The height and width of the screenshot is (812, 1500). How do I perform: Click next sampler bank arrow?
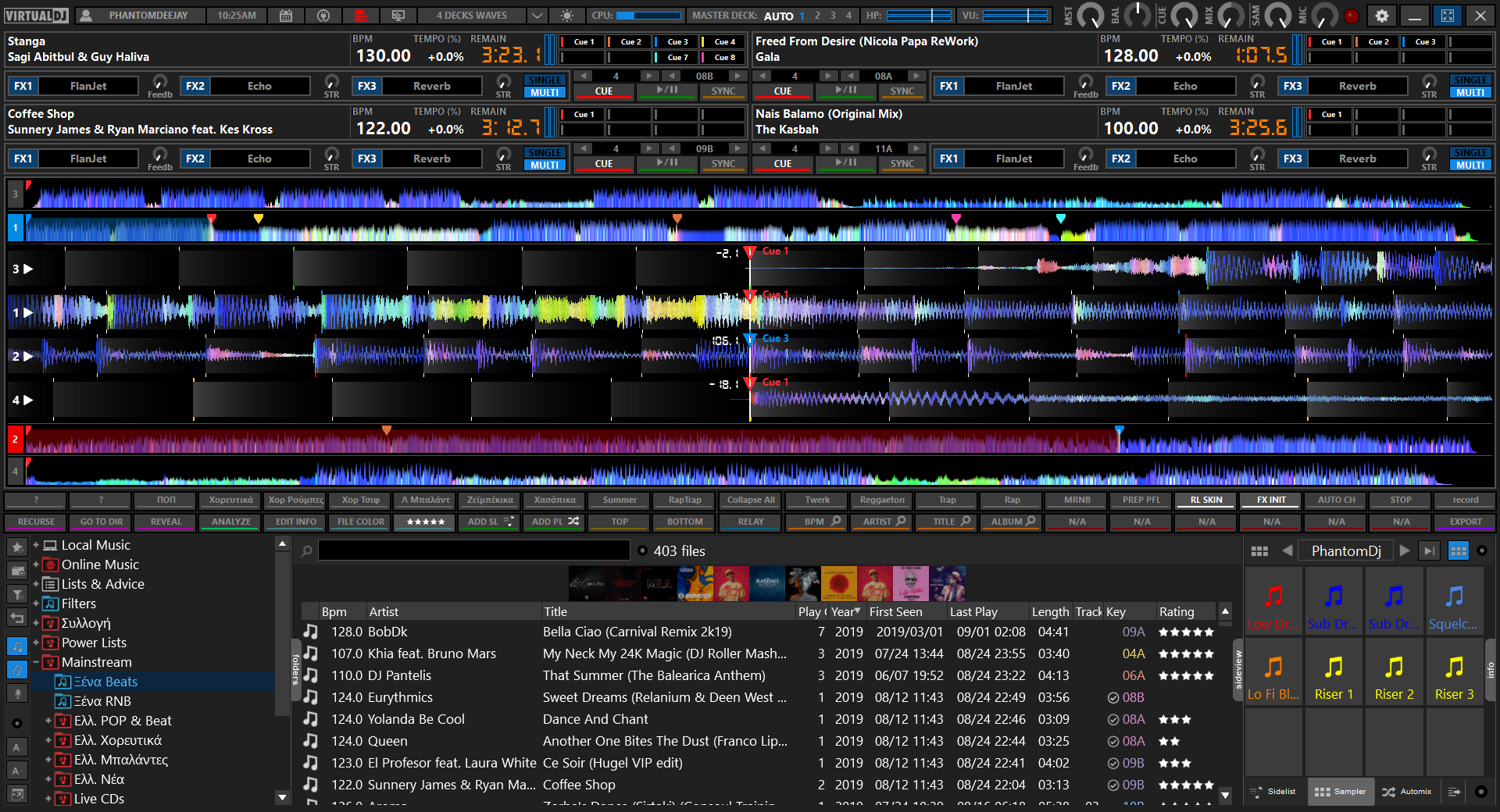(1405, 551)
